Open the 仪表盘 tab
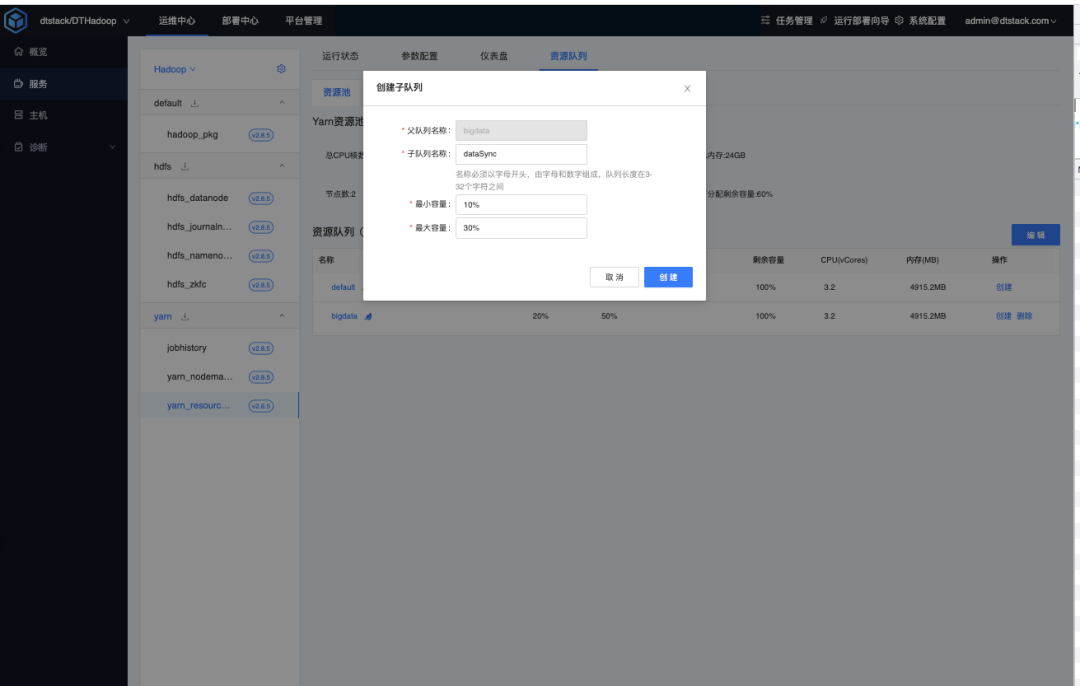The width and height of the screenshot is (1080, 686). (x=494, y=56)
